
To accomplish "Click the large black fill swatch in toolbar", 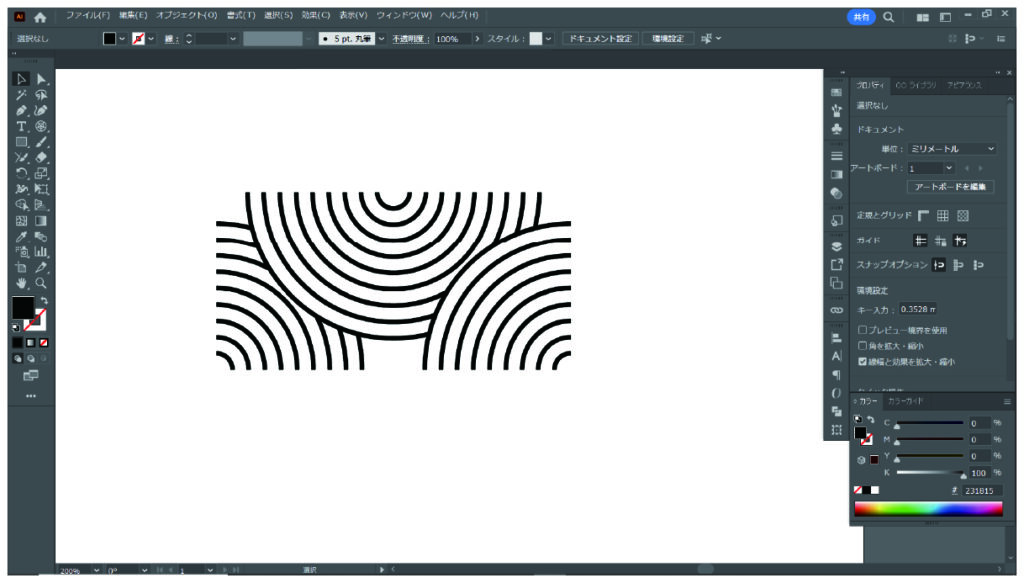I will (23, 307).
